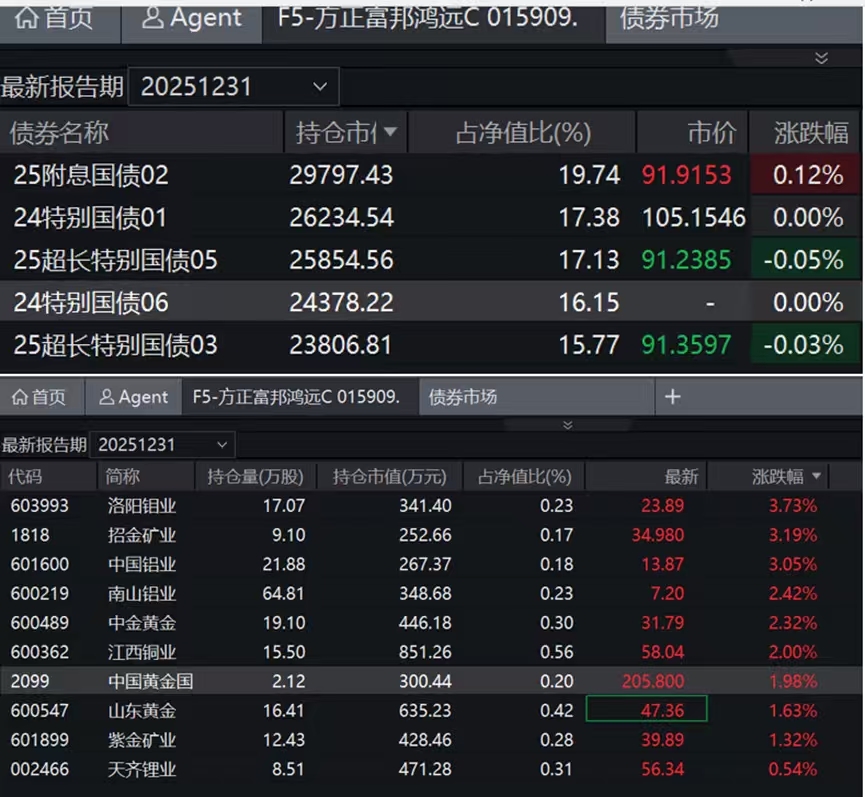The width and height of the screenshot is (865, 797).
Task: Switch to the 债券市场 tab in the lower window
Action: (537, 397)
